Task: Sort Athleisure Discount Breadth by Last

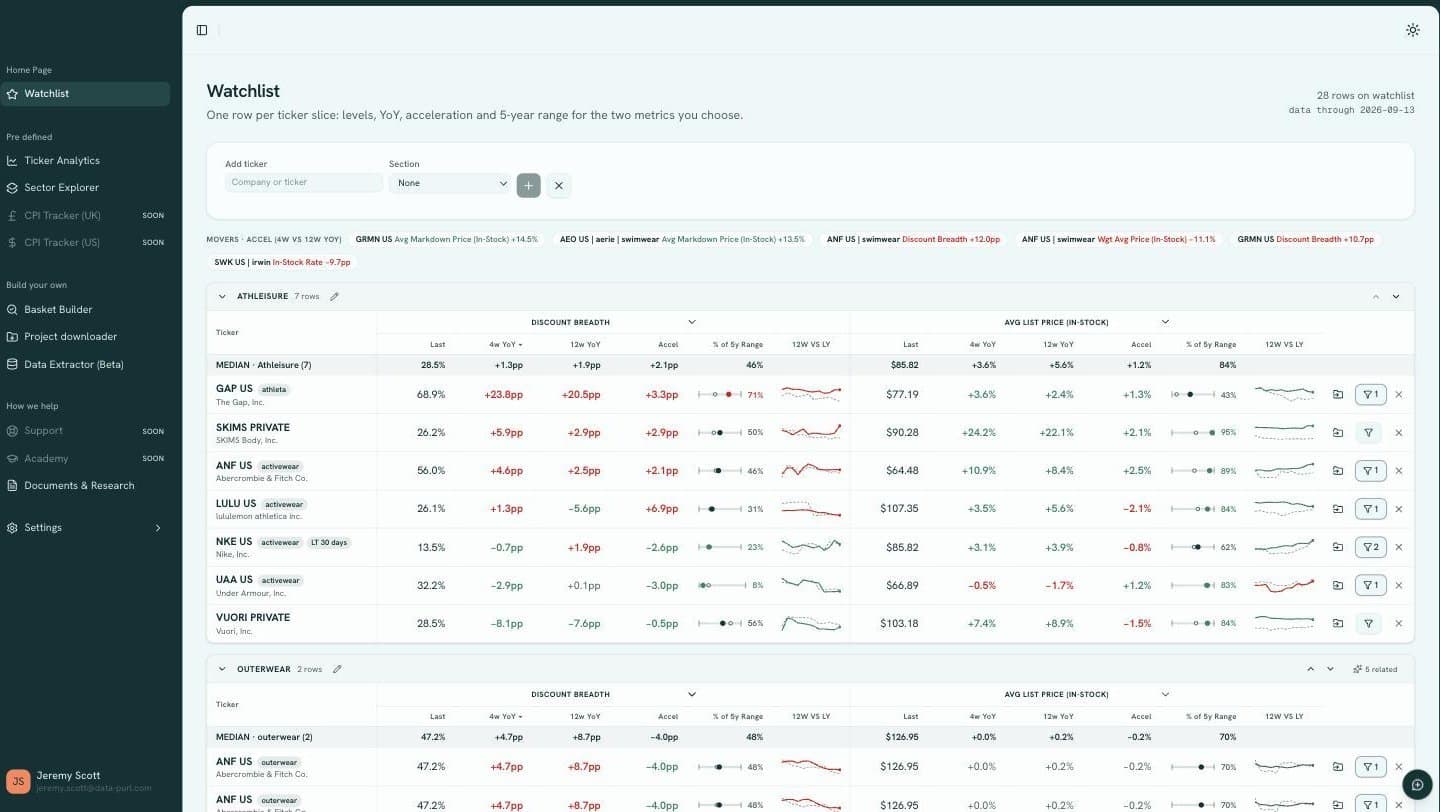Action: [438, 345]
